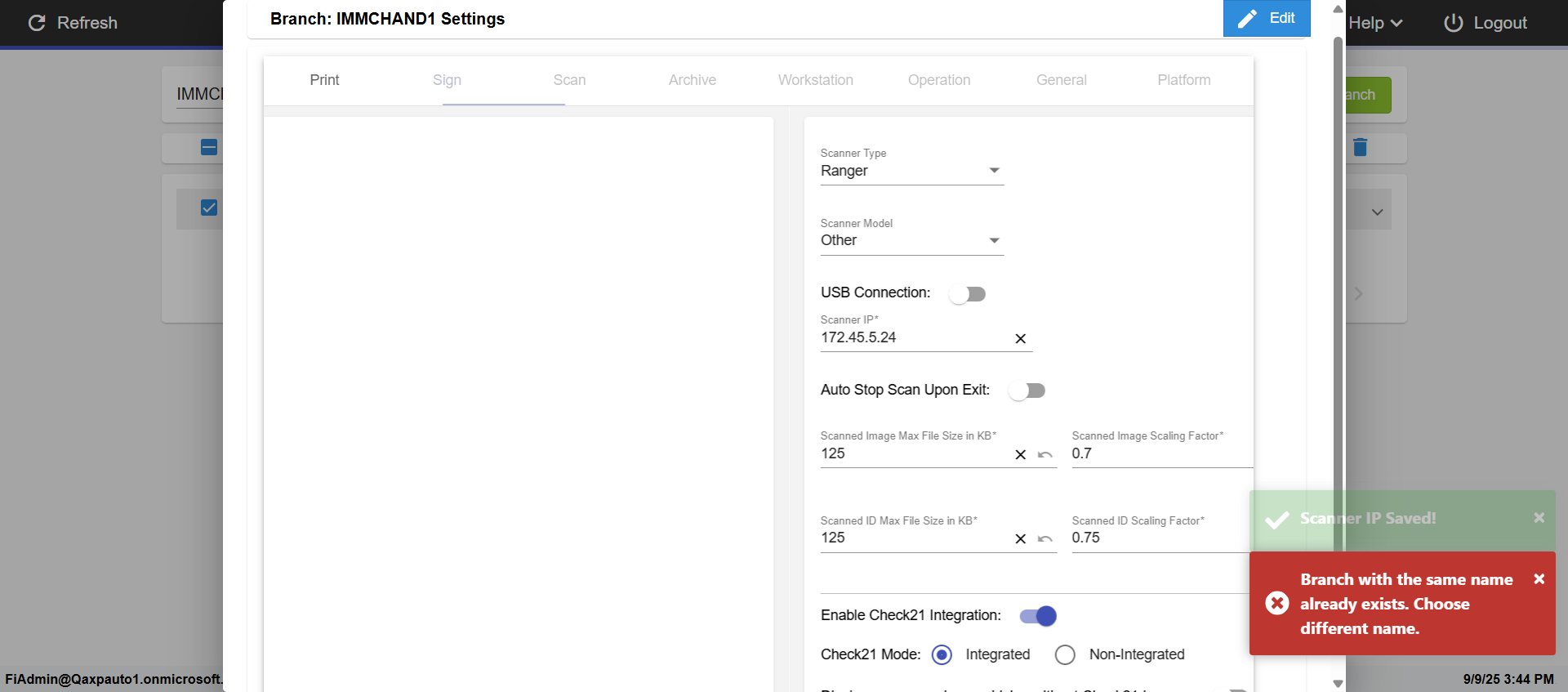
Task: Clear the Scanner IP field
Action: click(1020, 338)
